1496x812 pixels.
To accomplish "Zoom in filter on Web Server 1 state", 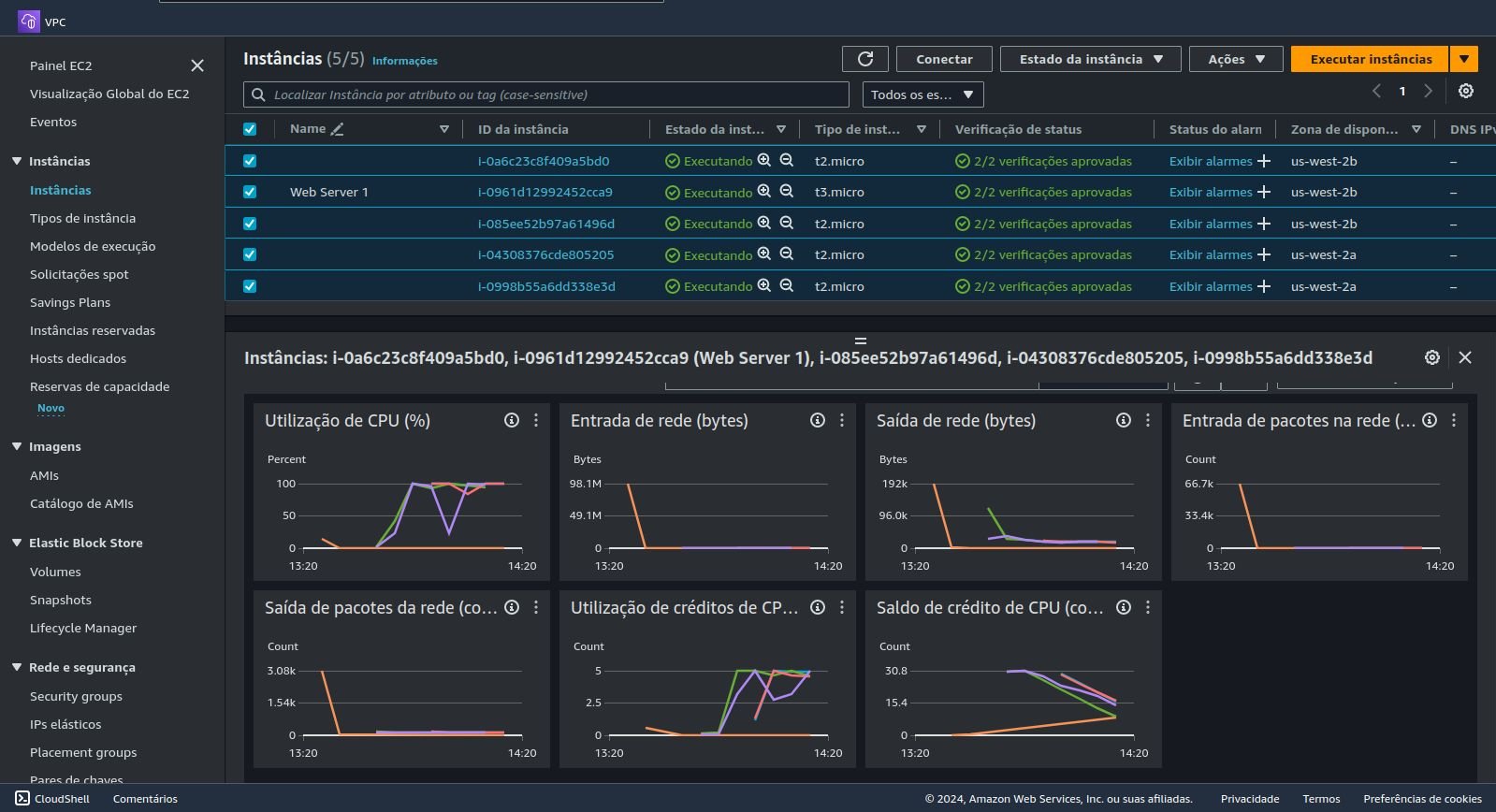I will (764, 192).
